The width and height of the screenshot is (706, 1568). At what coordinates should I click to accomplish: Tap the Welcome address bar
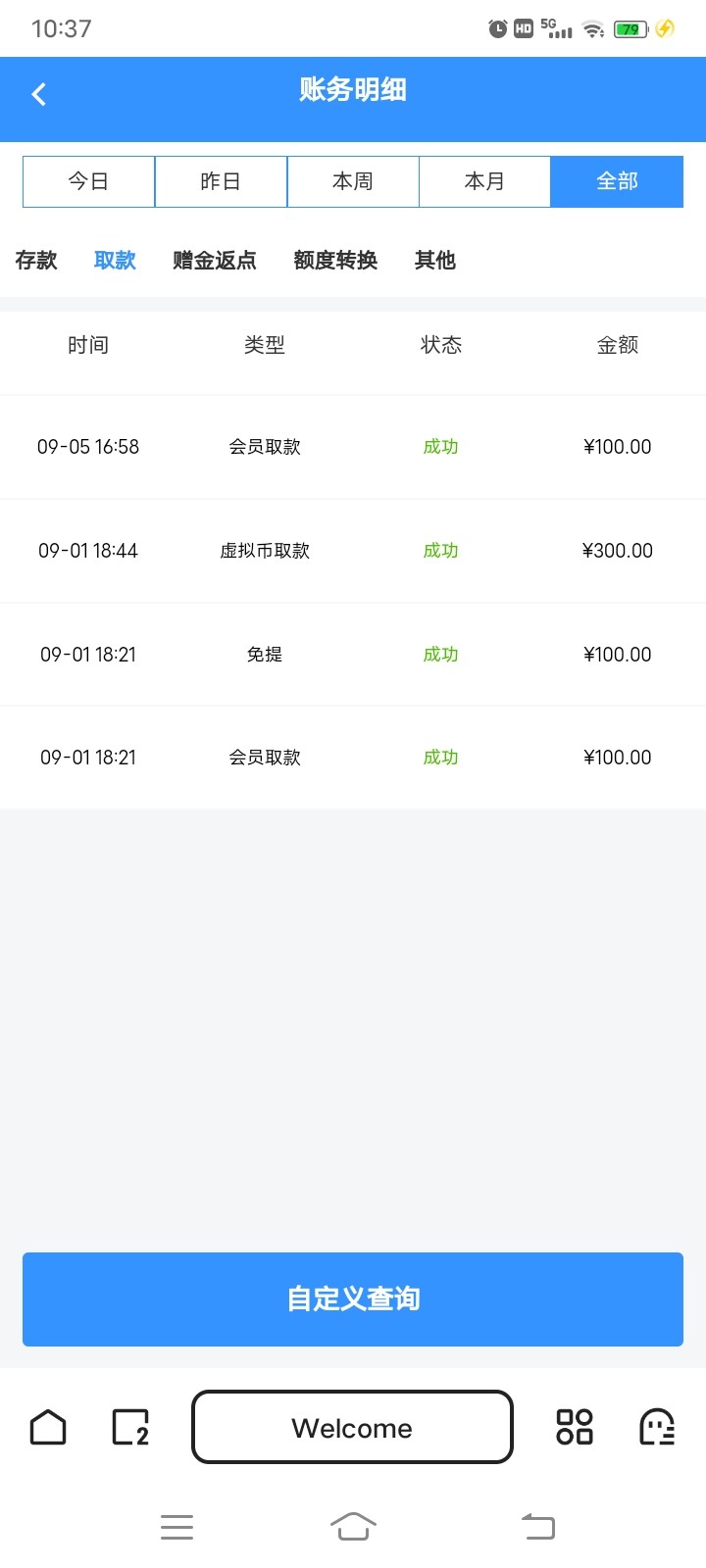pyautogui.click(x=352, y=1427)
